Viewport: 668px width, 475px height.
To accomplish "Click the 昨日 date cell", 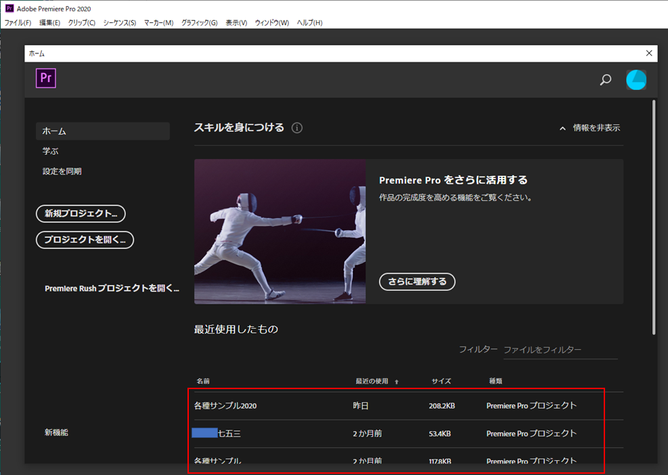I will [360, 406].
